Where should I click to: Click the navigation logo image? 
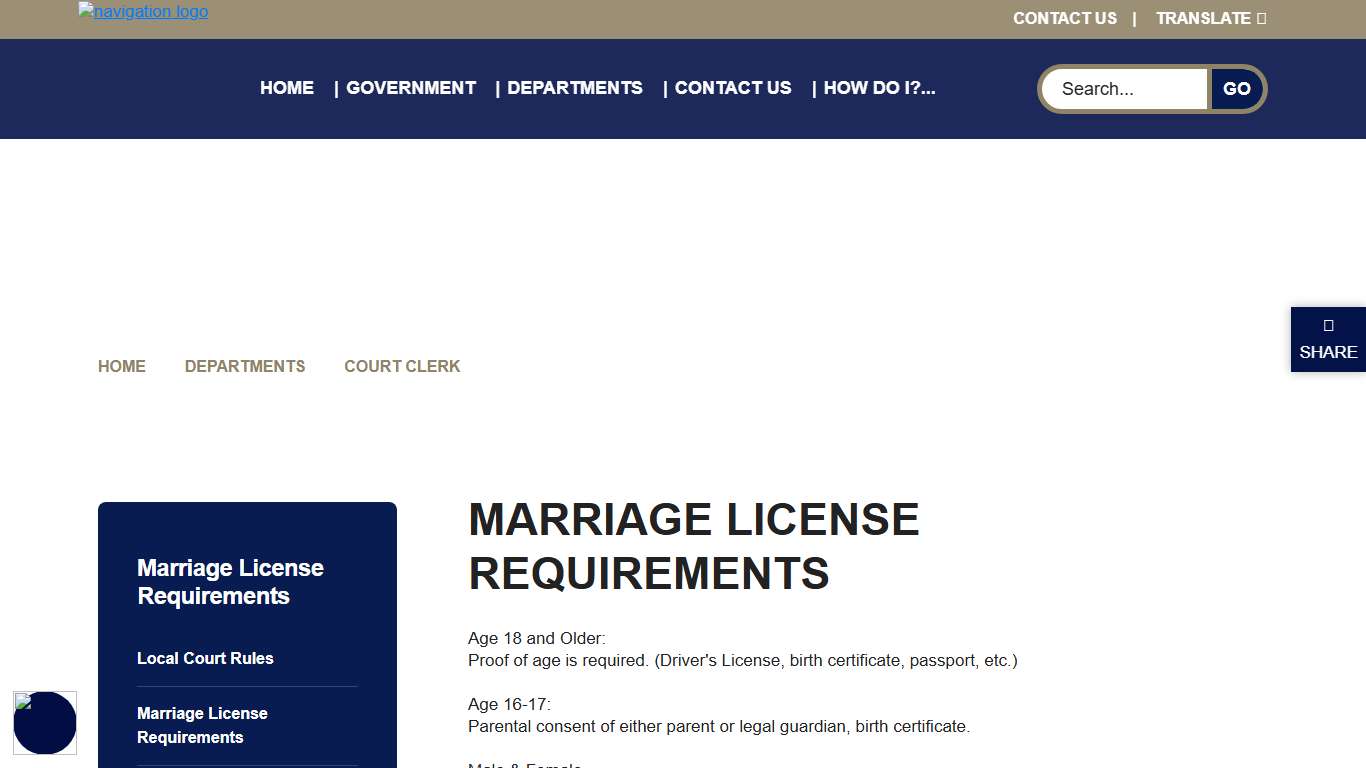click(143, 12)
